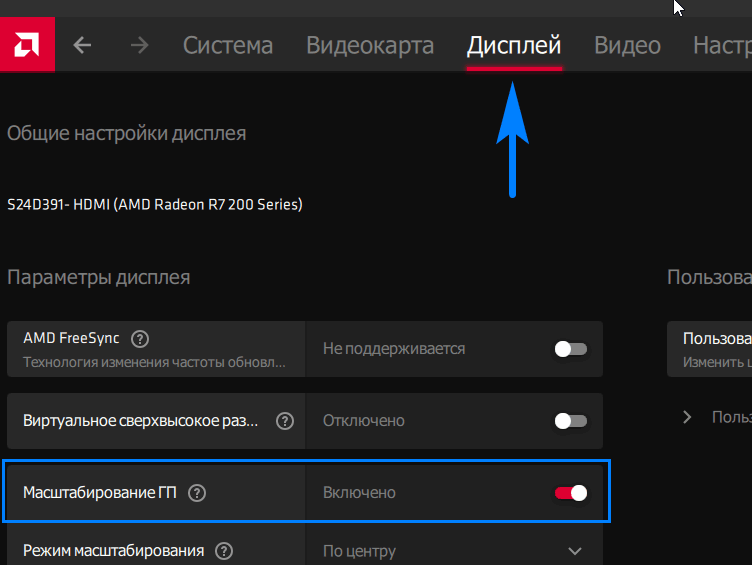Image resolution: width=752 pixels, height=565 pixels.
Task: Click the Режим масштабирования label
Action: point(114,551)
